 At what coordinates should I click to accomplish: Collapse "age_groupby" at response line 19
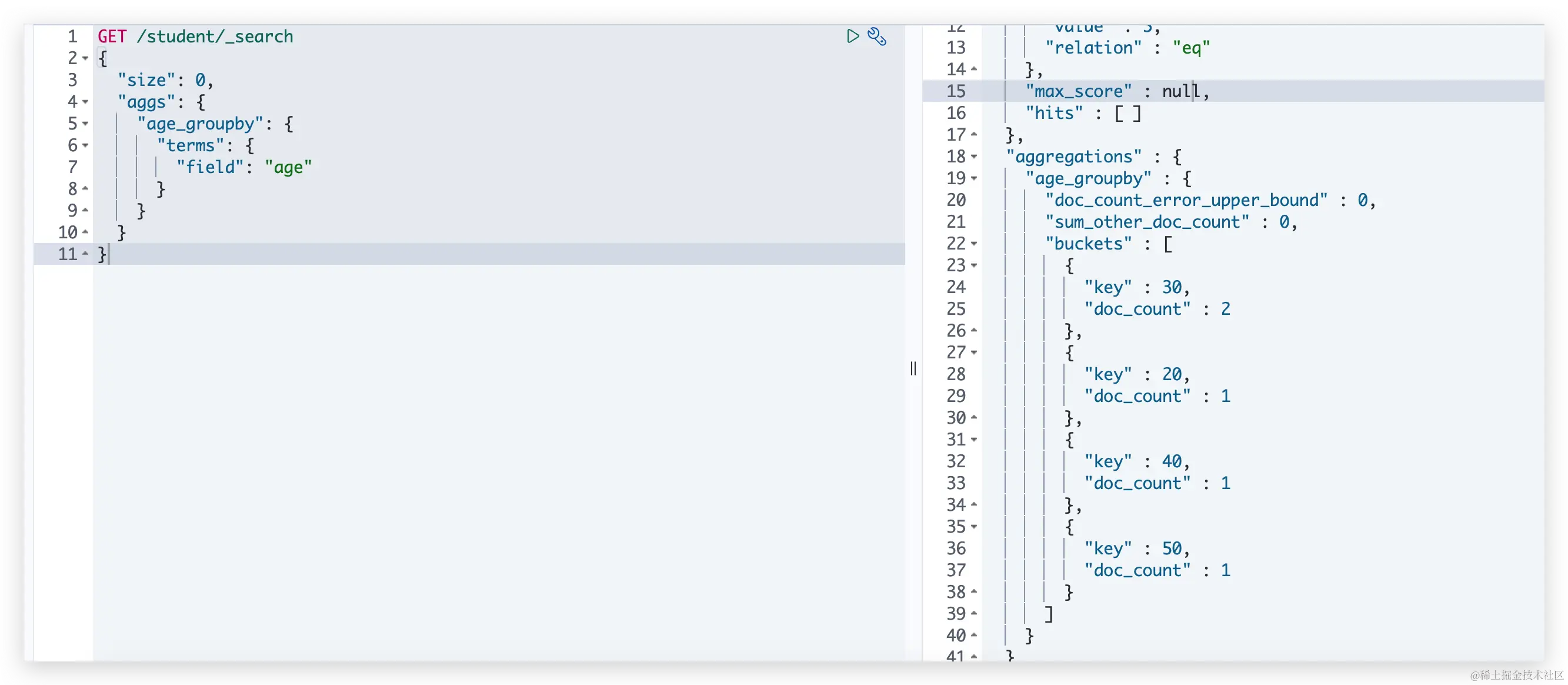click(974, 178)
